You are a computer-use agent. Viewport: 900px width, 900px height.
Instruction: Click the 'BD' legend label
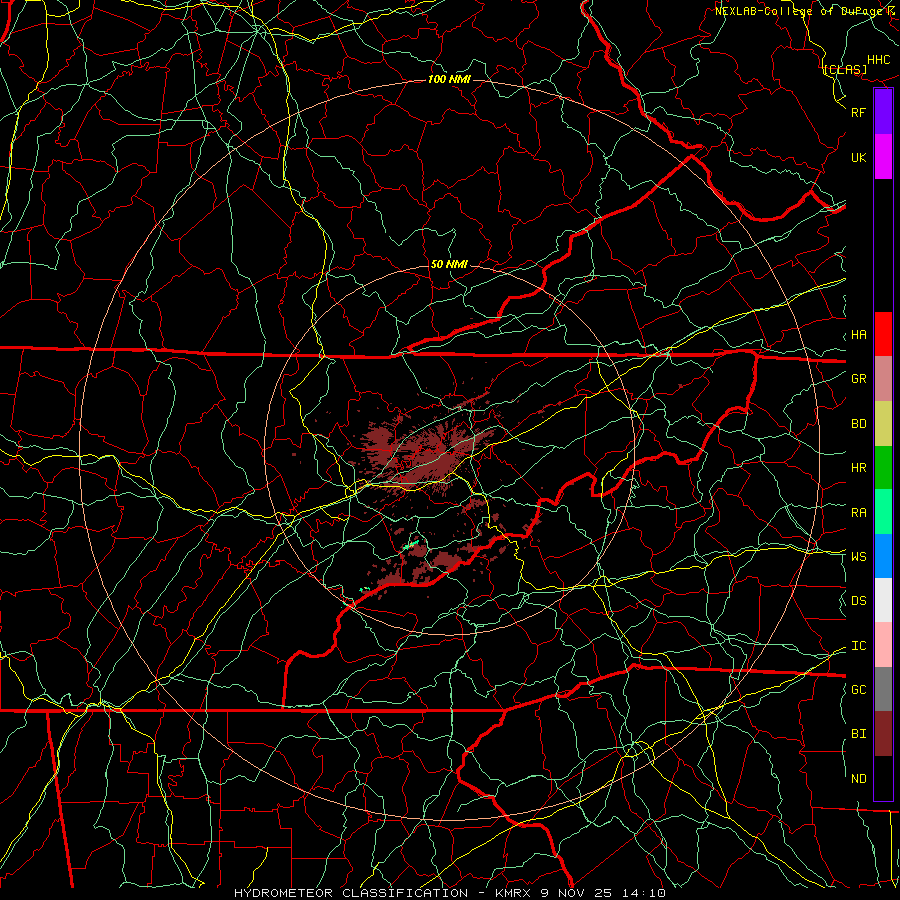(859, 424)
